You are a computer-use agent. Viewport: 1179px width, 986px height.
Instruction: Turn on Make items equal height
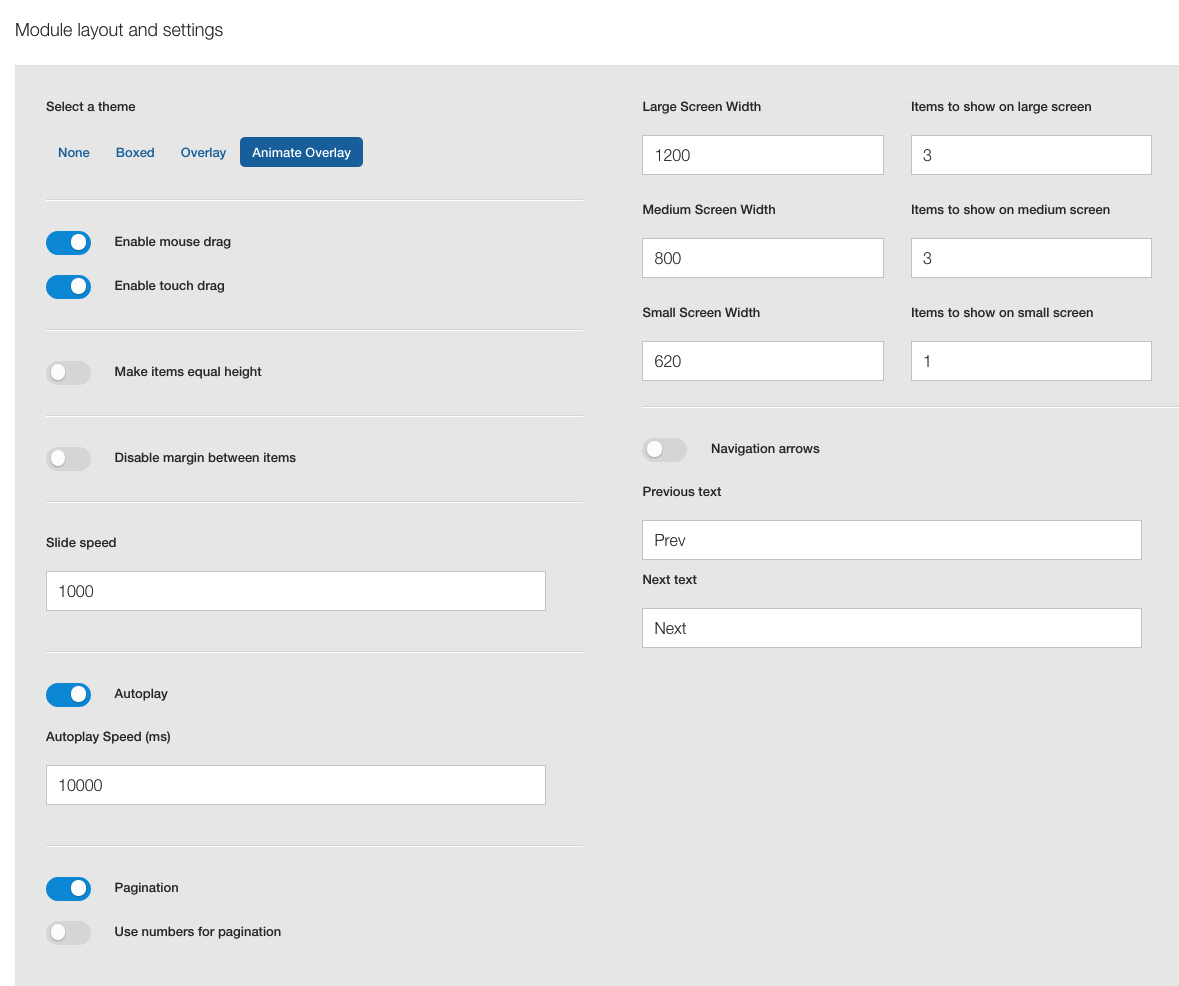coord(68,373)
